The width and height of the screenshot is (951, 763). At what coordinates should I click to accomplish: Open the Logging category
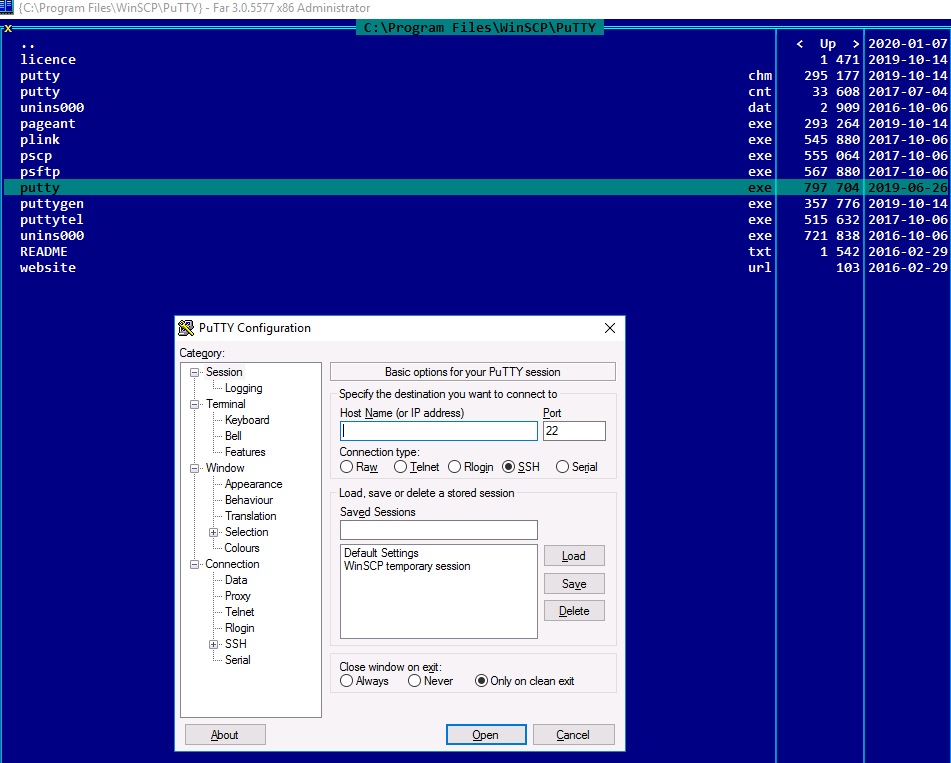pyautogui.click(x=243, y=388)
